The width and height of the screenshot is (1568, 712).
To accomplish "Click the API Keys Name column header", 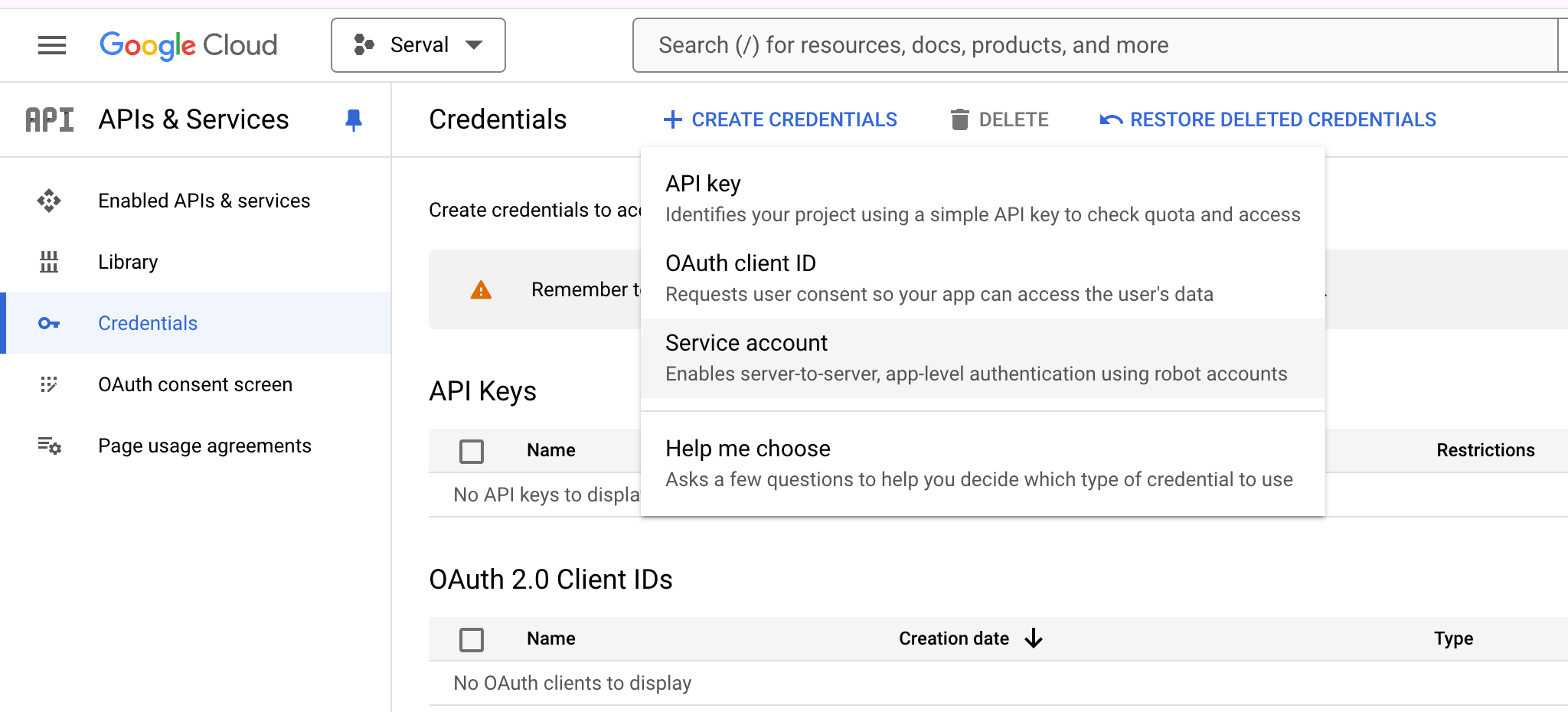I will 551,450.
